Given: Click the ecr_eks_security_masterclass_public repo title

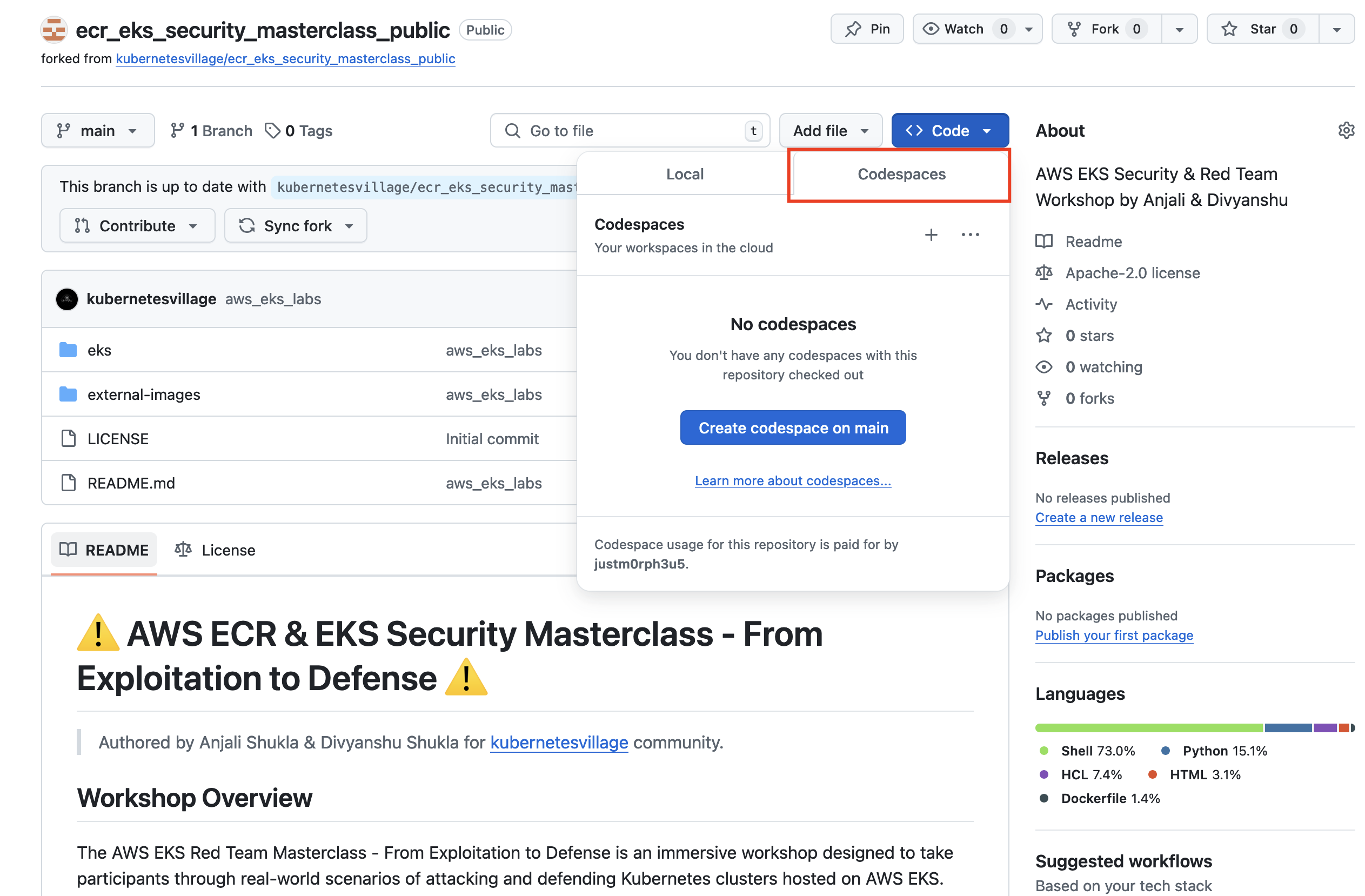Looking at the screenshot, I should [264, 30].
